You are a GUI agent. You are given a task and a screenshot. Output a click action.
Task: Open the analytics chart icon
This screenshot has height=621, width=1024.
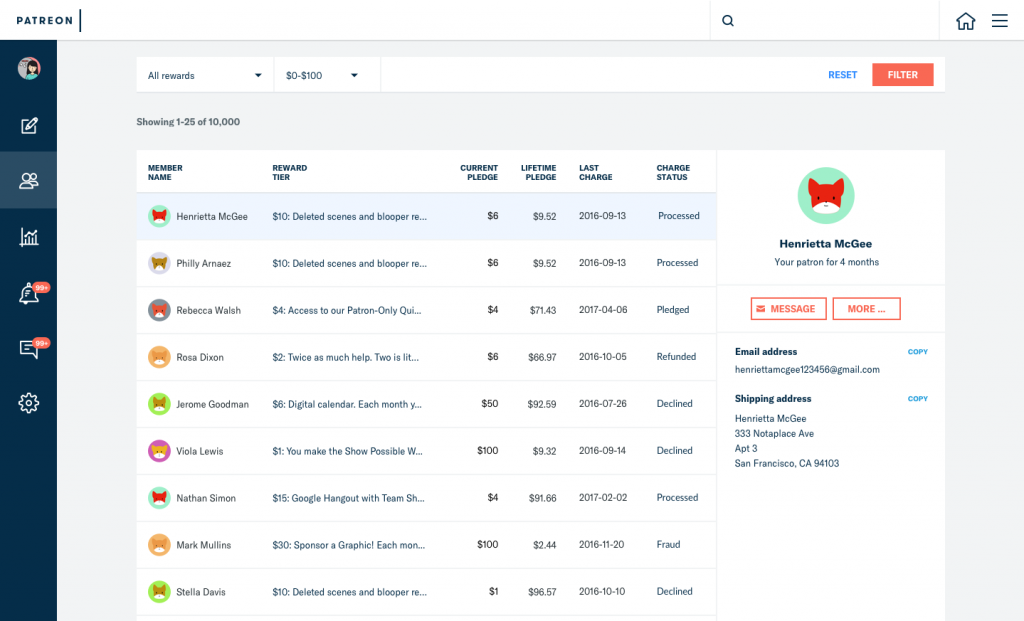29,236
